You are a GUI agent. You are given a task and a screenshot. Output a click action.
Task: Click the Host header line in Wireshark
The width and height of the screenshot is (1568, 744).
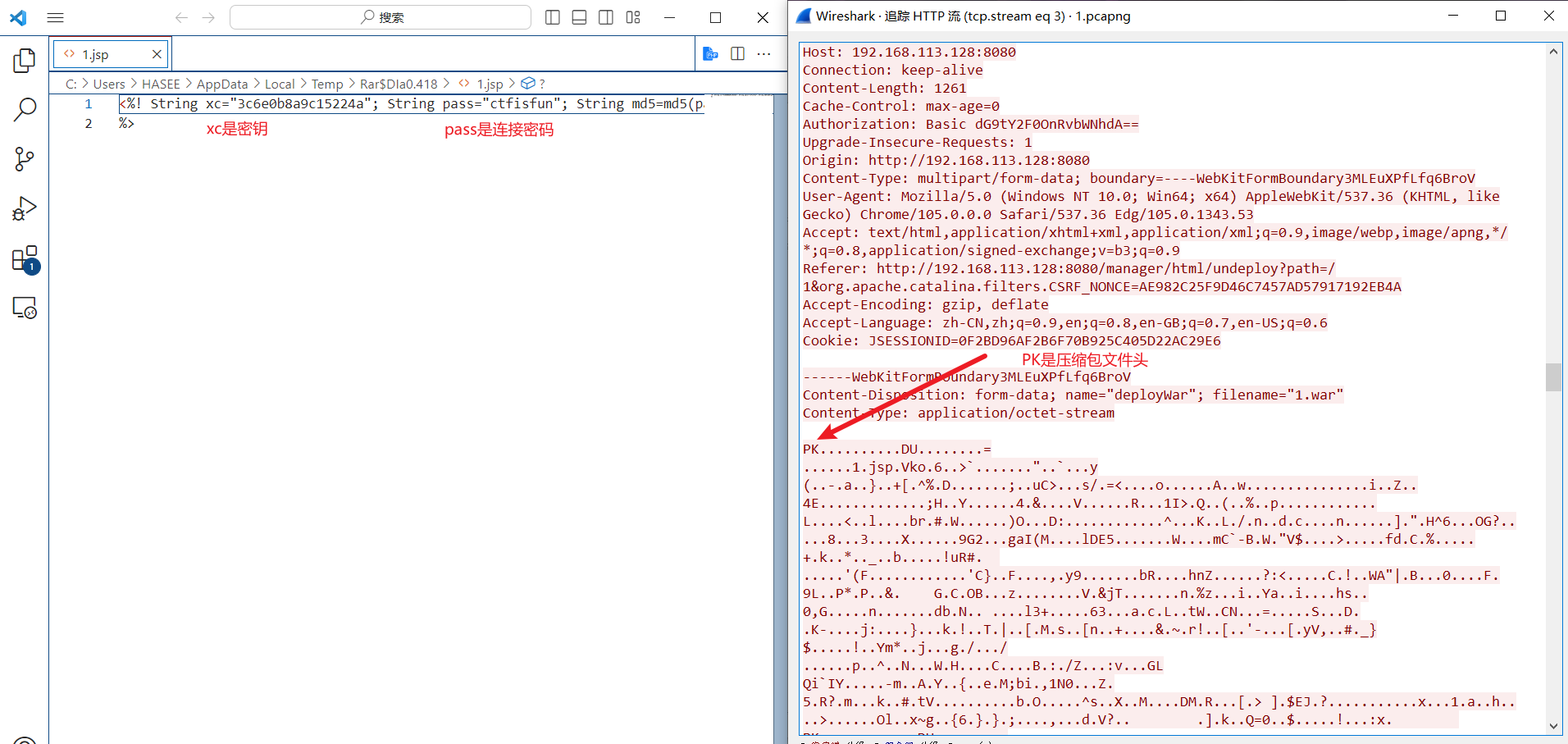click(x=909, y=52)
